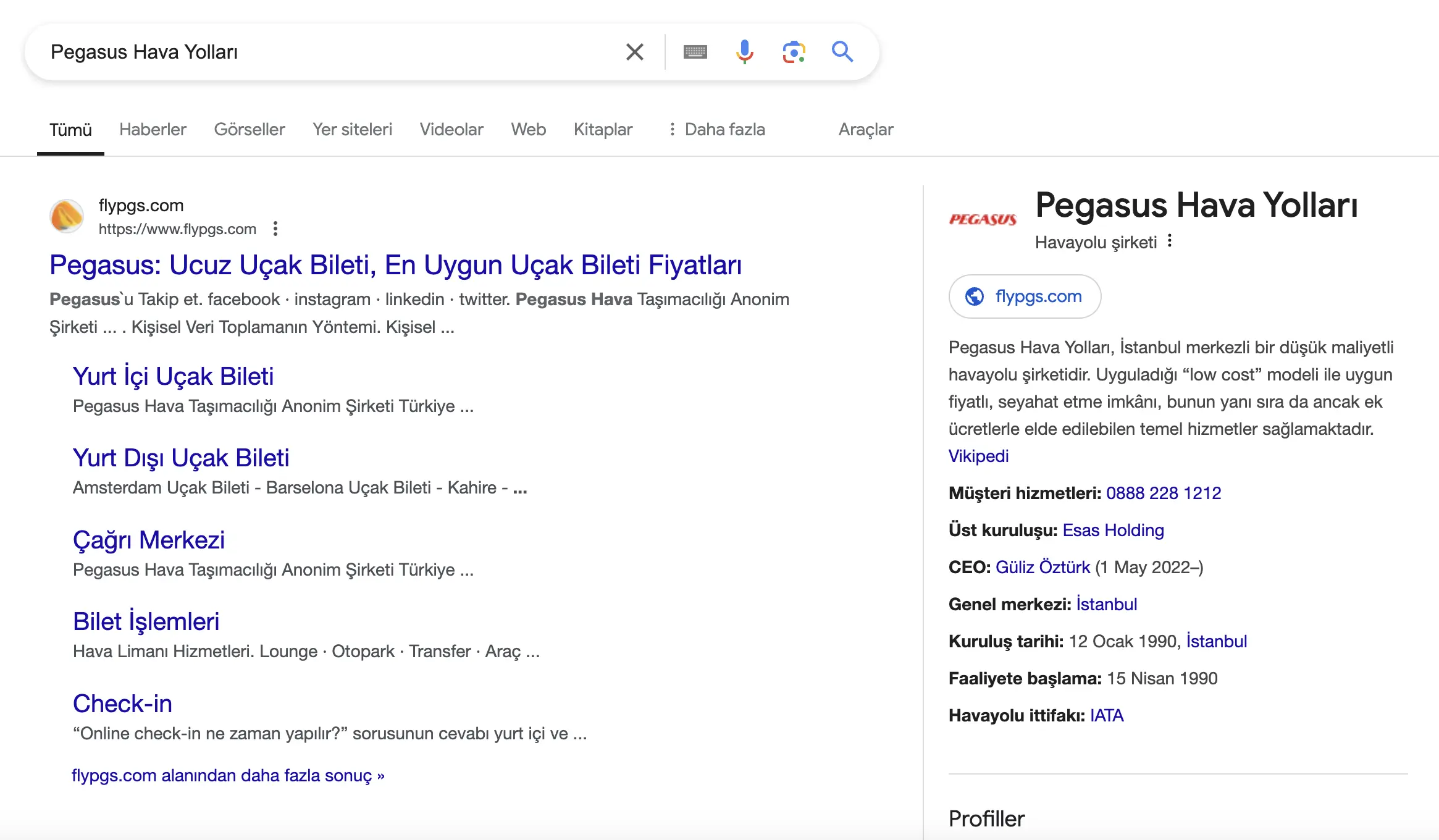Open the on-screen keyboard icon
This screenshot has width=1439, height=840.
[695, 52]
